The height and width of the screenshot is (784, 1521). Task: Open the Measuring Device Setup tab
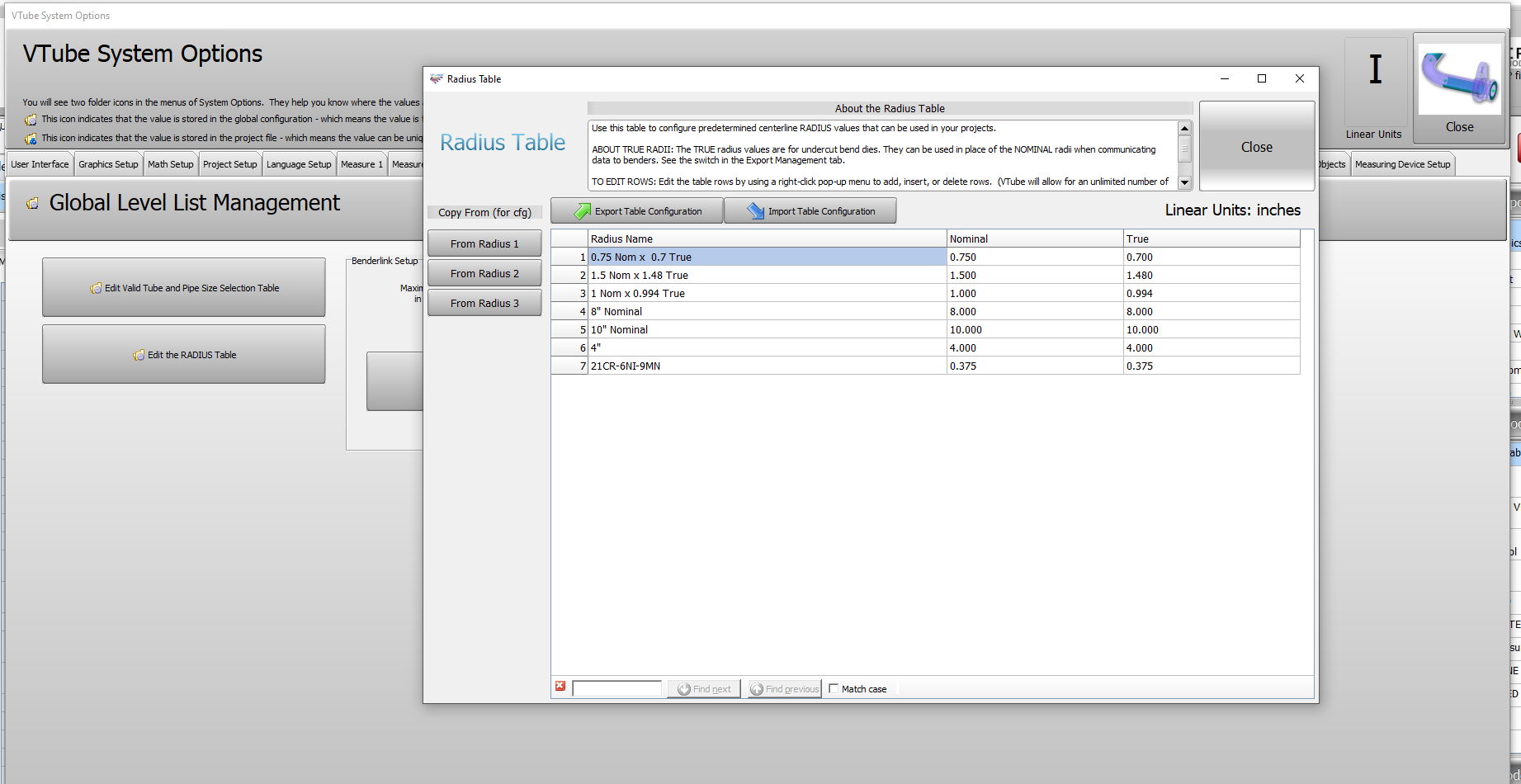point(1402,164)
